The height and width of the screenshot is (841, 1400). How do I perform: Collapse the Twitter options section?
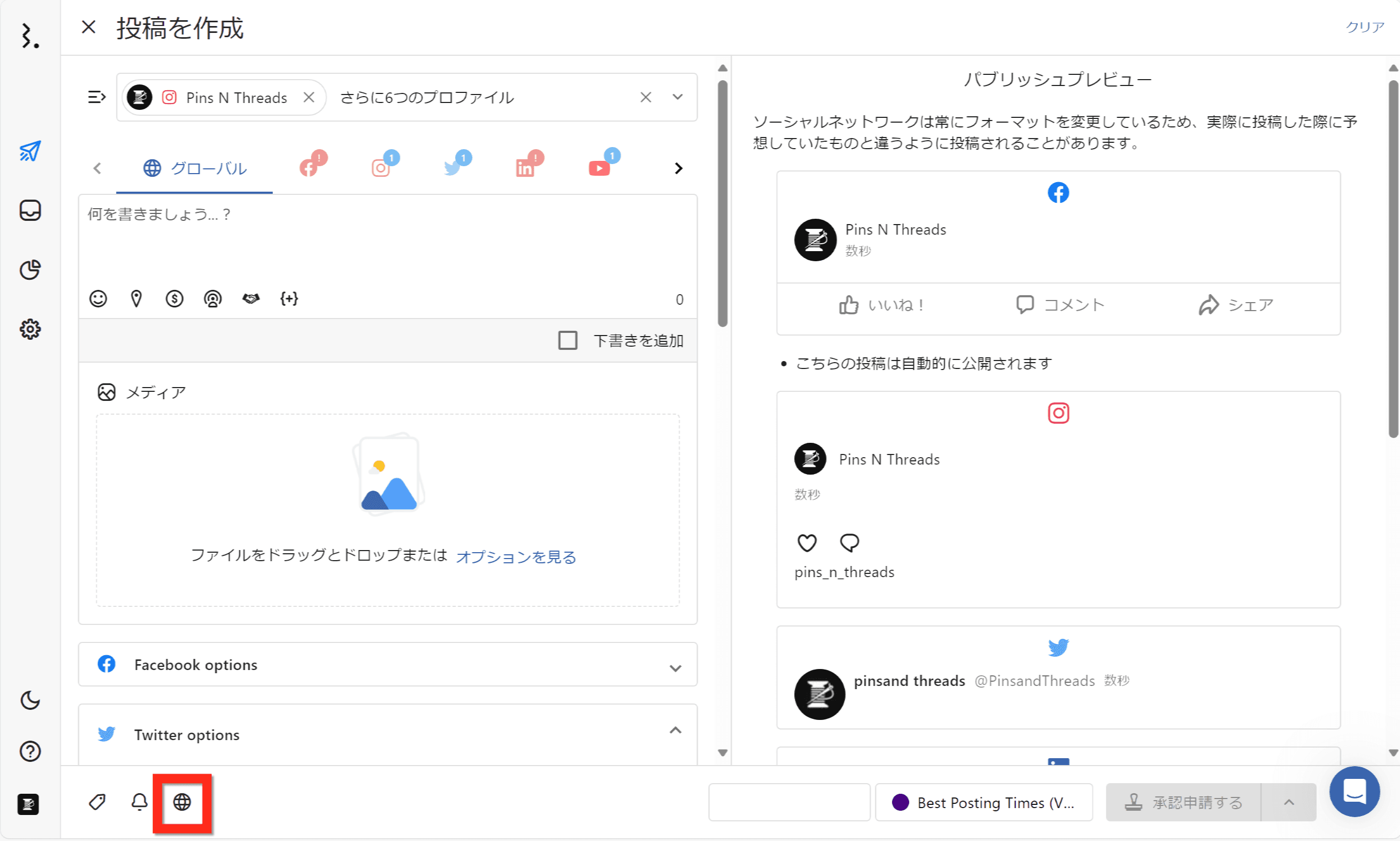[675, 731]
